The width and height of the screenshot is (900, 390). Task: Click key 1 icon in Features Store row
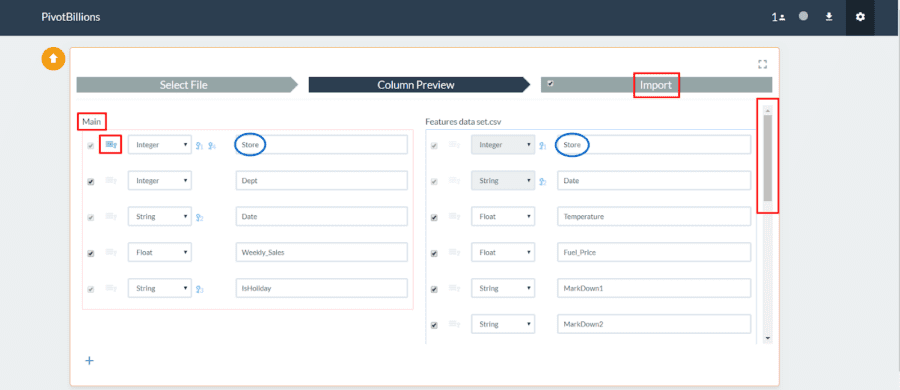(x=543, y=146)
